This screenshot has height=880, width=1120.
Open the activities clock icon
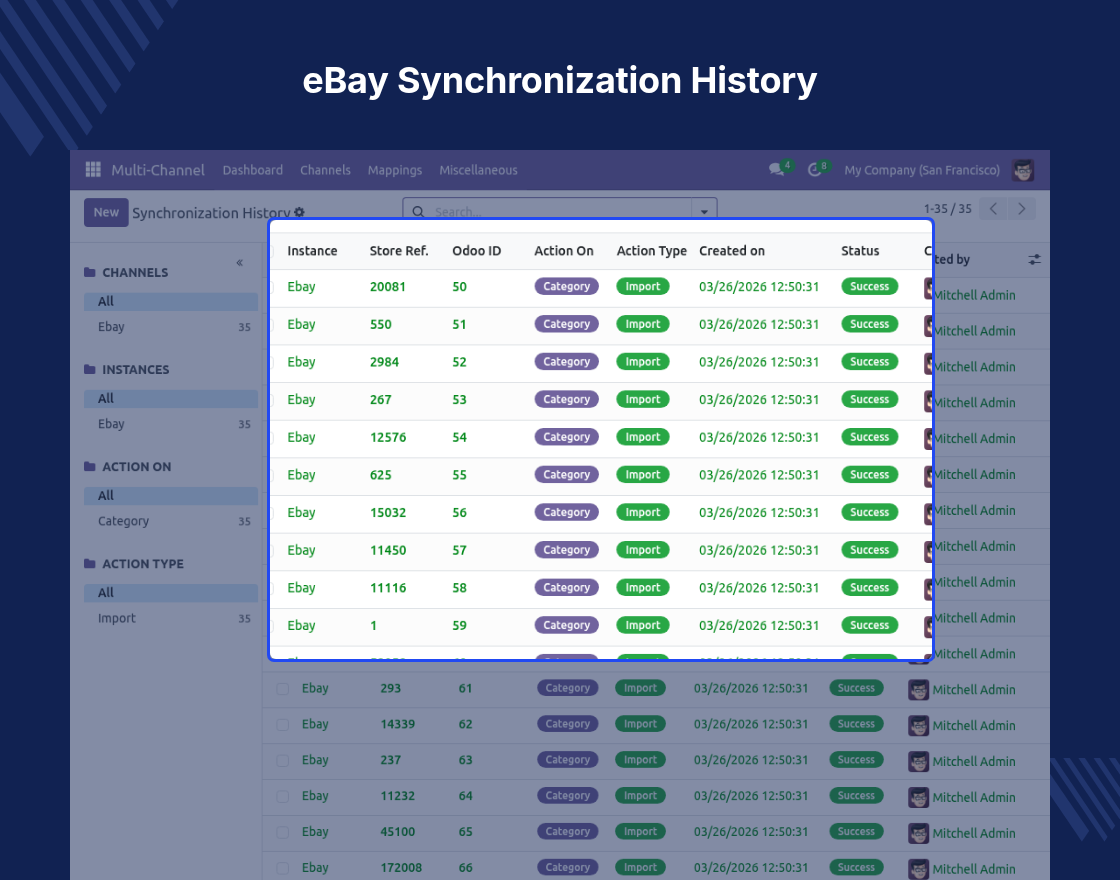coord(814,170)
